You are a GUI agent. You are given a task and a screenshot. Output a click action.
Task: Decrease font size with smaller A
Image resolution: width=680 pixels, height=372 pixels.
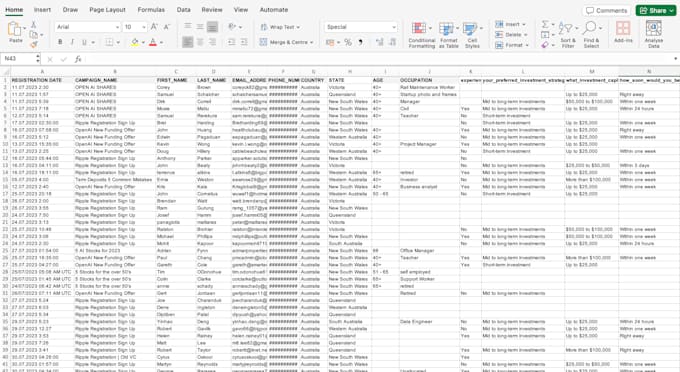click(x=167, y=27)
